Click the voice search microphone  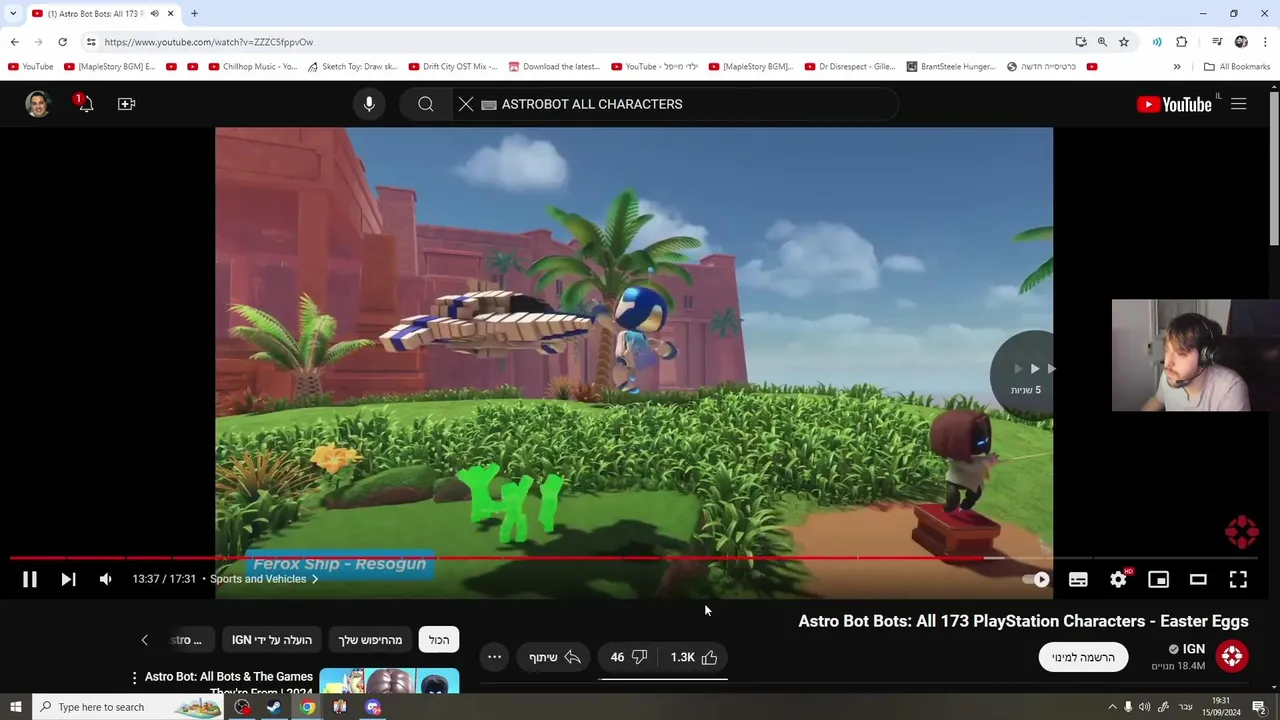pyautogui.click(x=369, y=104)
